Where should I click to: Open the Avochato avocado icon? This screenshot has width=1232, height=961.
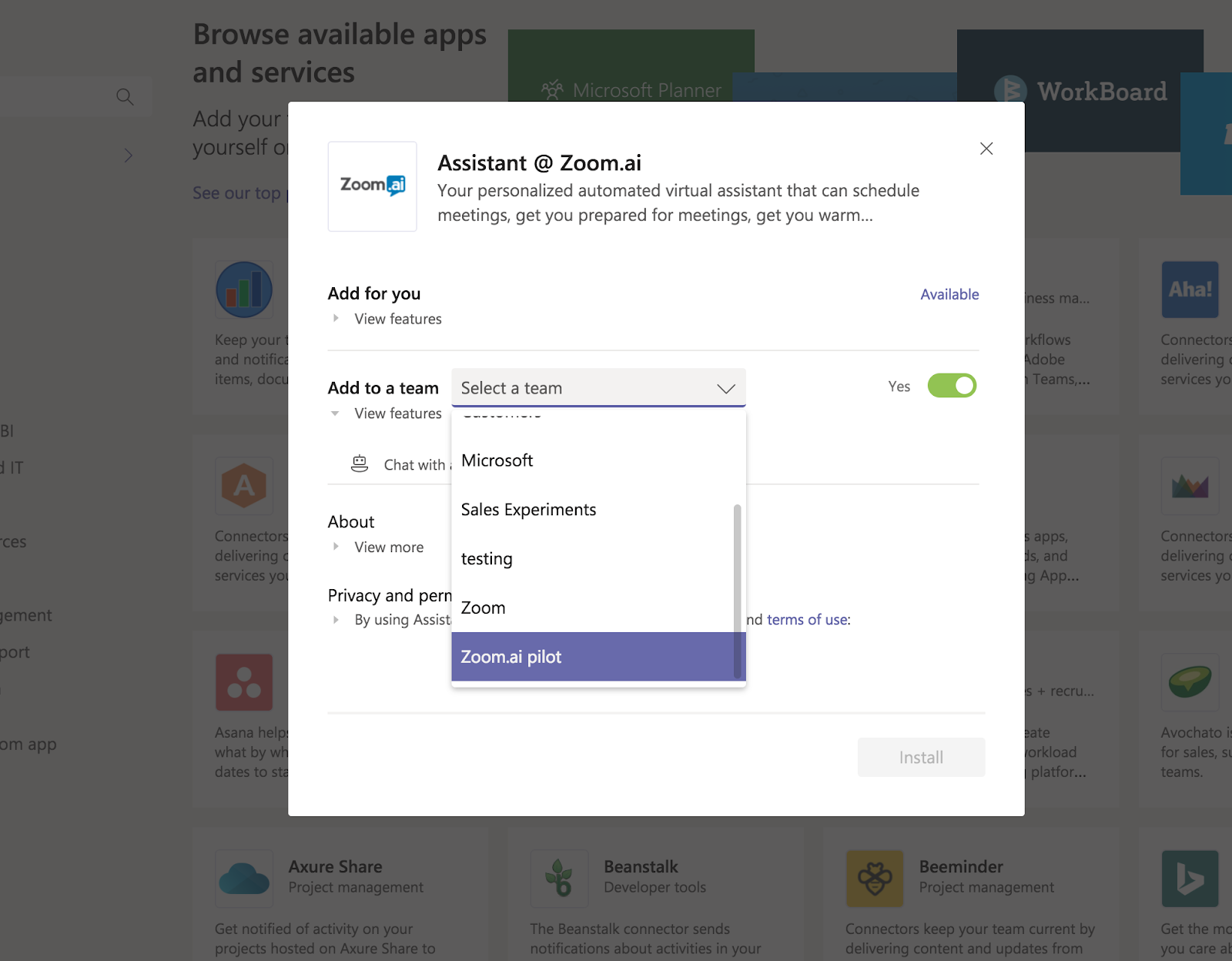pos(1190,682)
